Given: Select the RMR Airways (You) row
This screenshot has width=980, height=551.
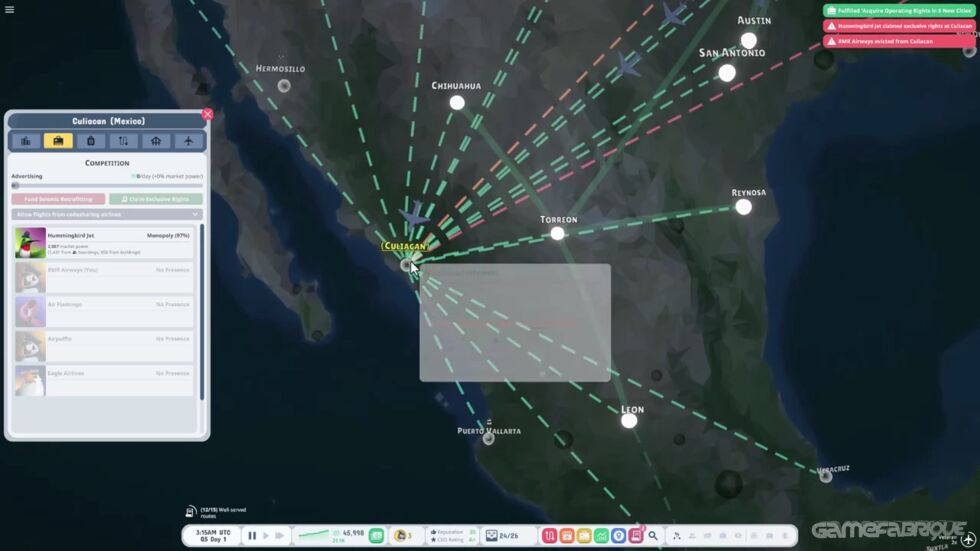Looking at the screenshot, I should (x=104, y=277).
